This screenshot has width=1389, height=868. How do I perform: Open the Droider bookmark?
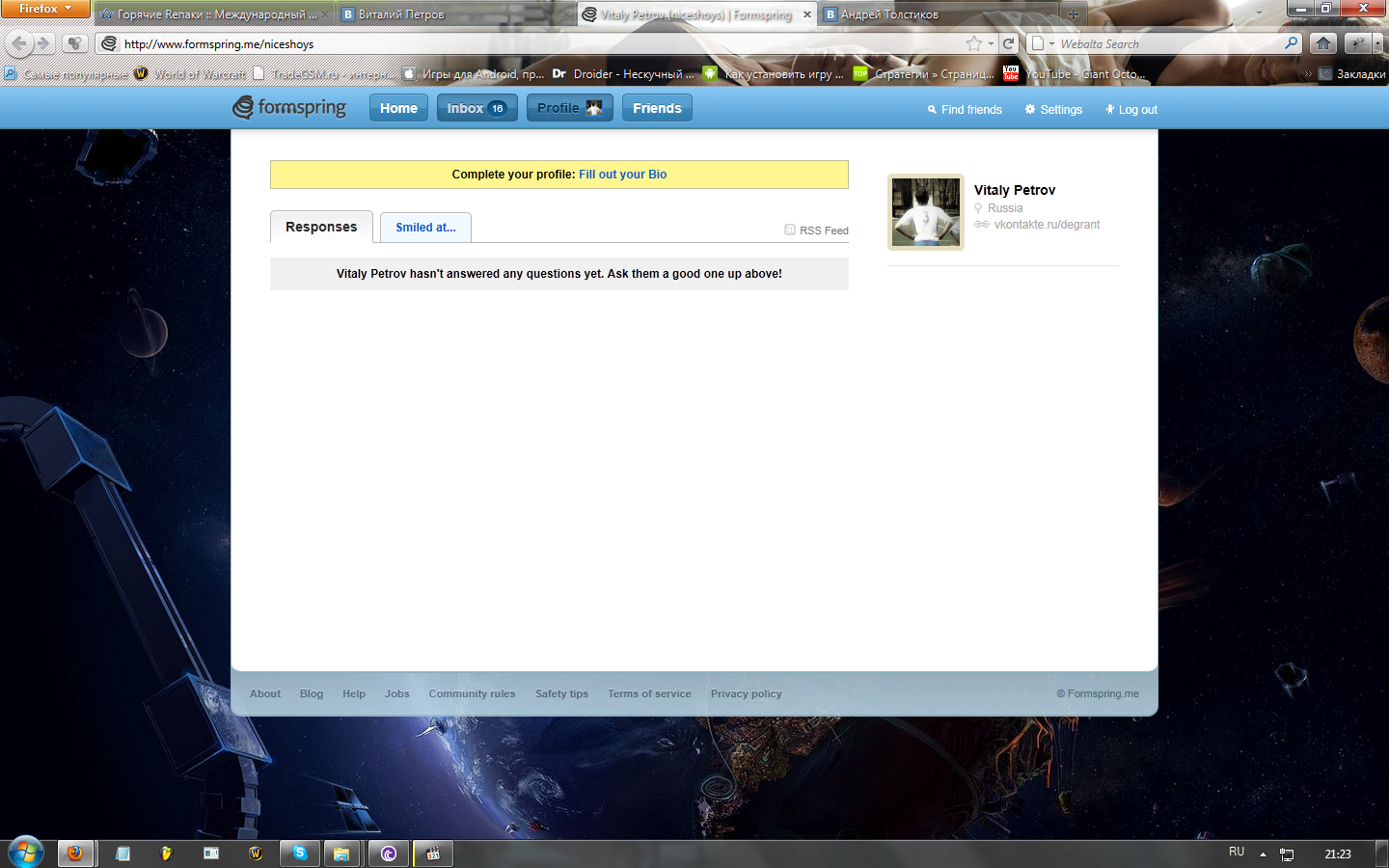623,73
